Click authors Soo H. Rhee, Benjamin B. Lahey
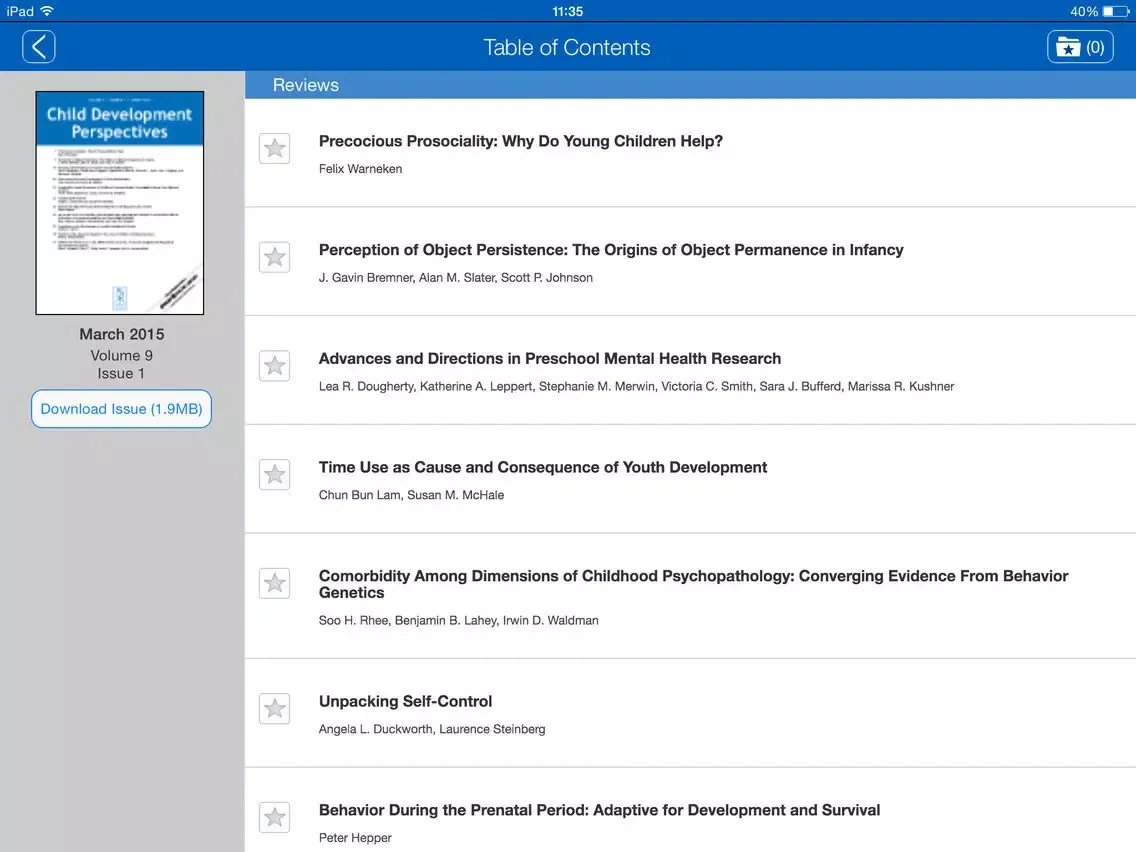 [408, 620]
